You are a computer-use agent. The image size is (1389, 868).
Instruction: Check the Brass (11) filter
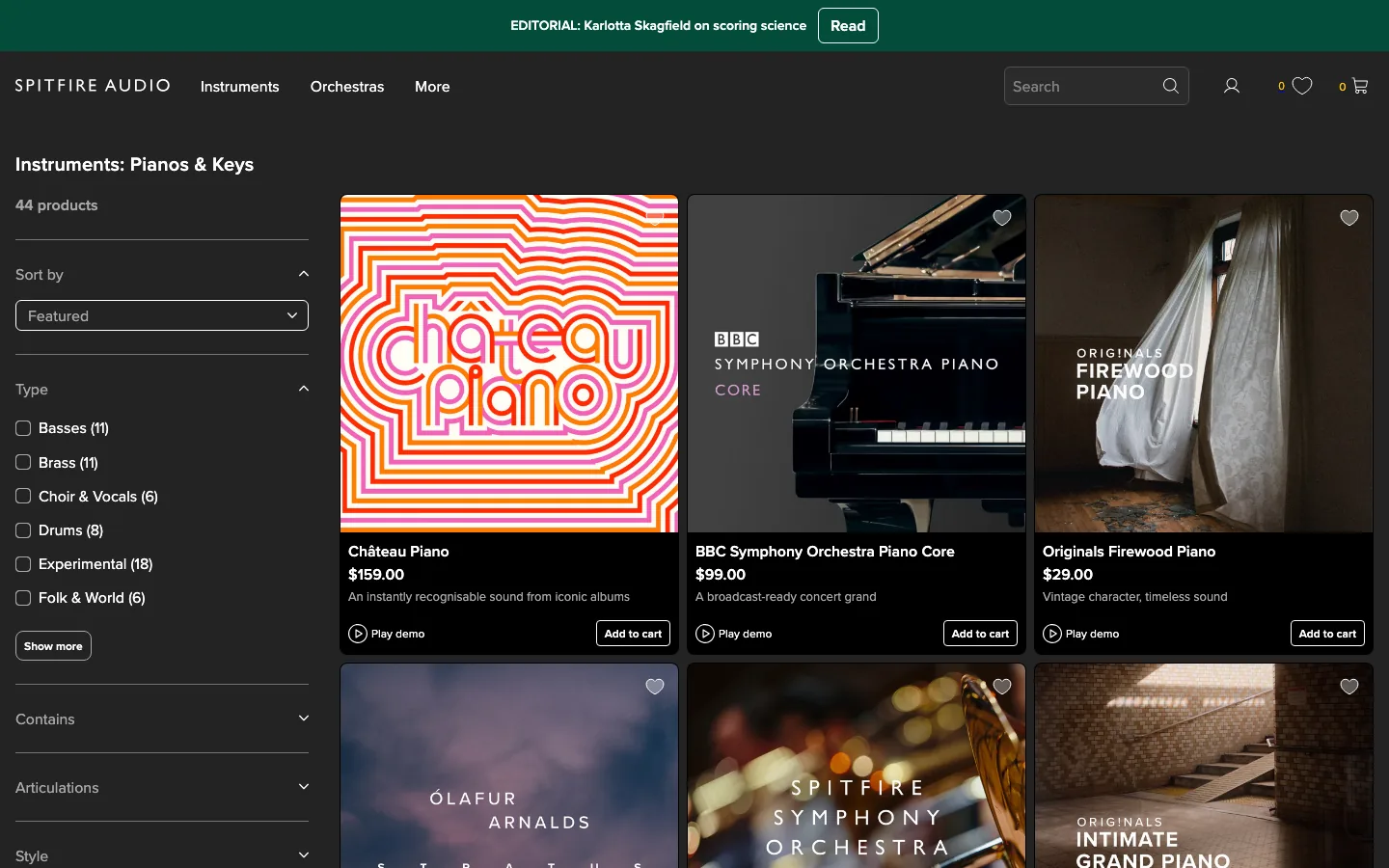coord(23,462)
